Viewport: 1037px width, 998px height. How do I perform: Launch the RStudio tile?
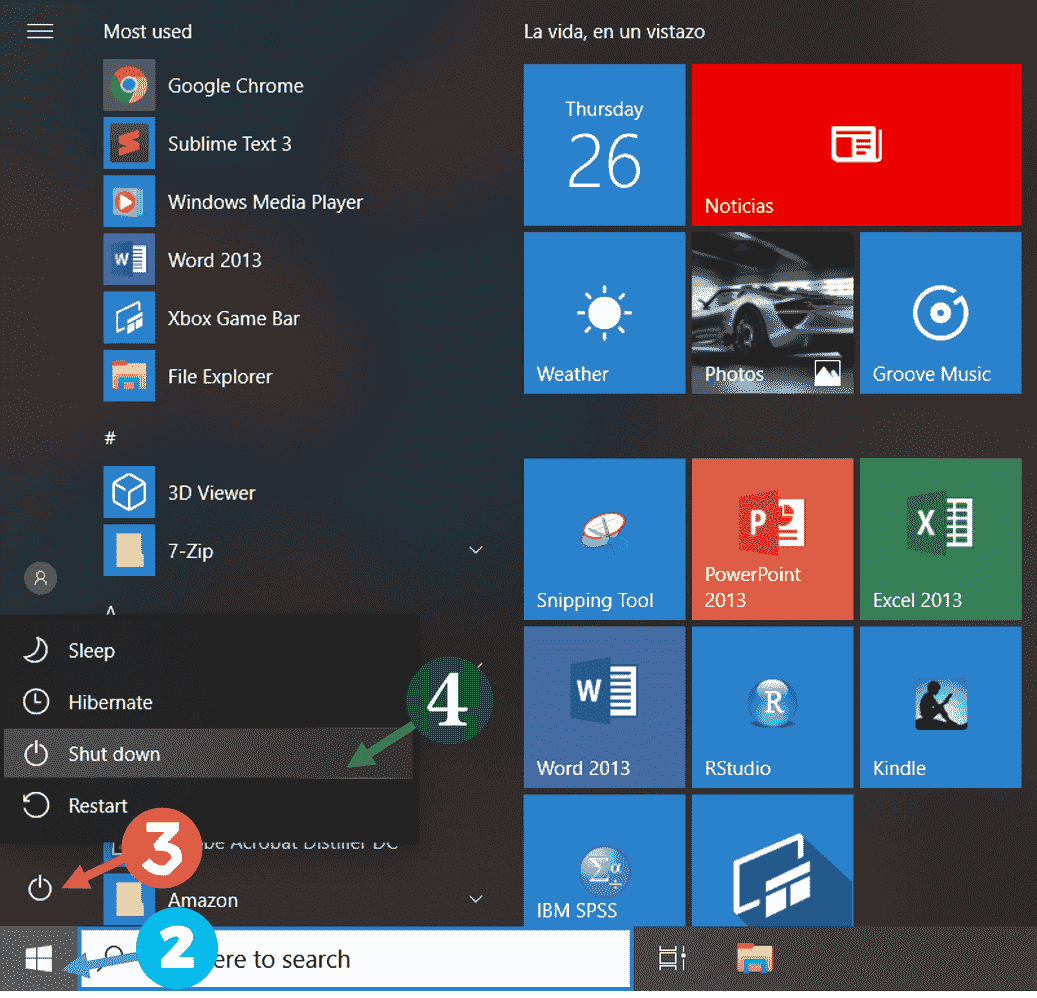tap(772, 707)
